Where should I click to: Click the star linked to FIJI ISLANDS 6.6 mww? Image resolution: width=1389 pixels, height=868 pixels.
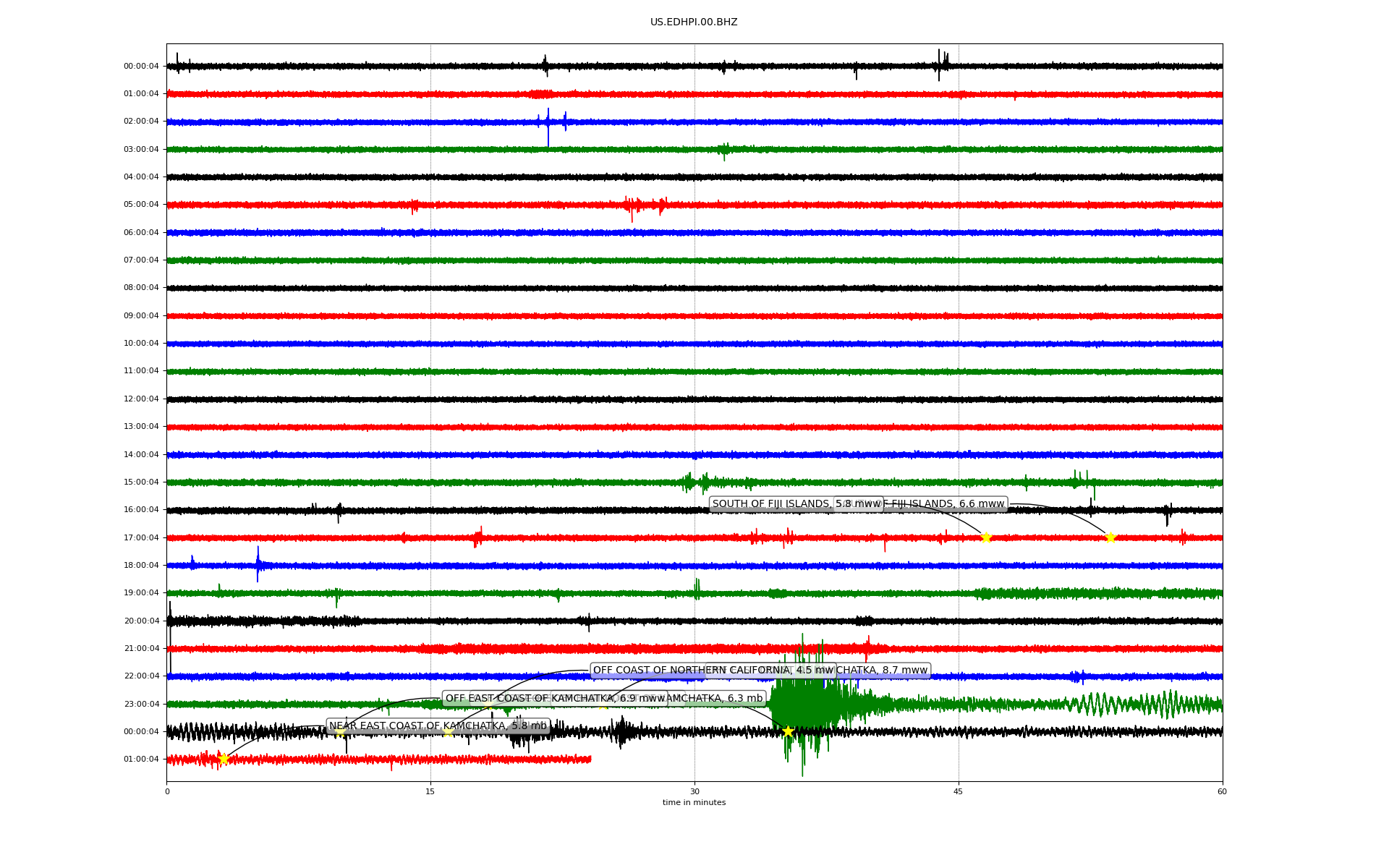pyautogui.click(x=1110, y=537)
